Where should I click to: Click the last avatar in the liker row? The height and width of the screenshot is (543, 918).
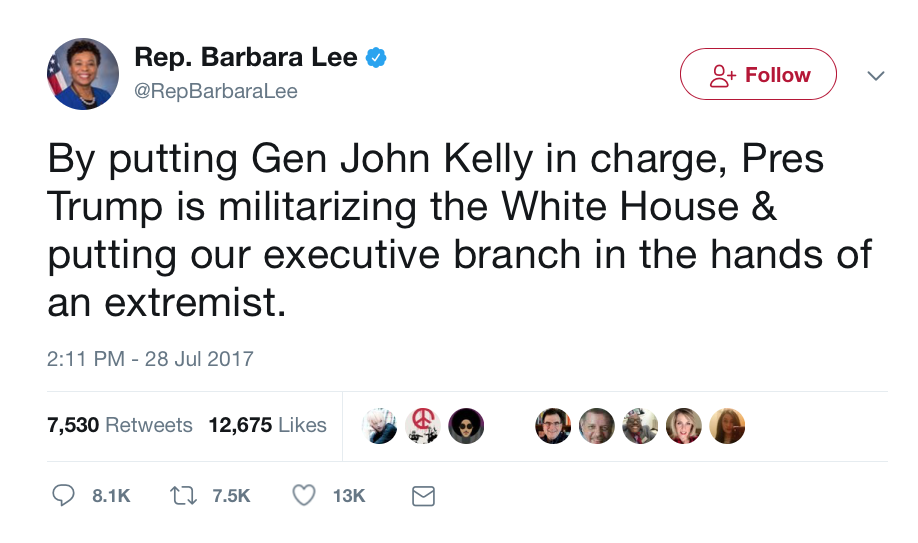(727, 425)
